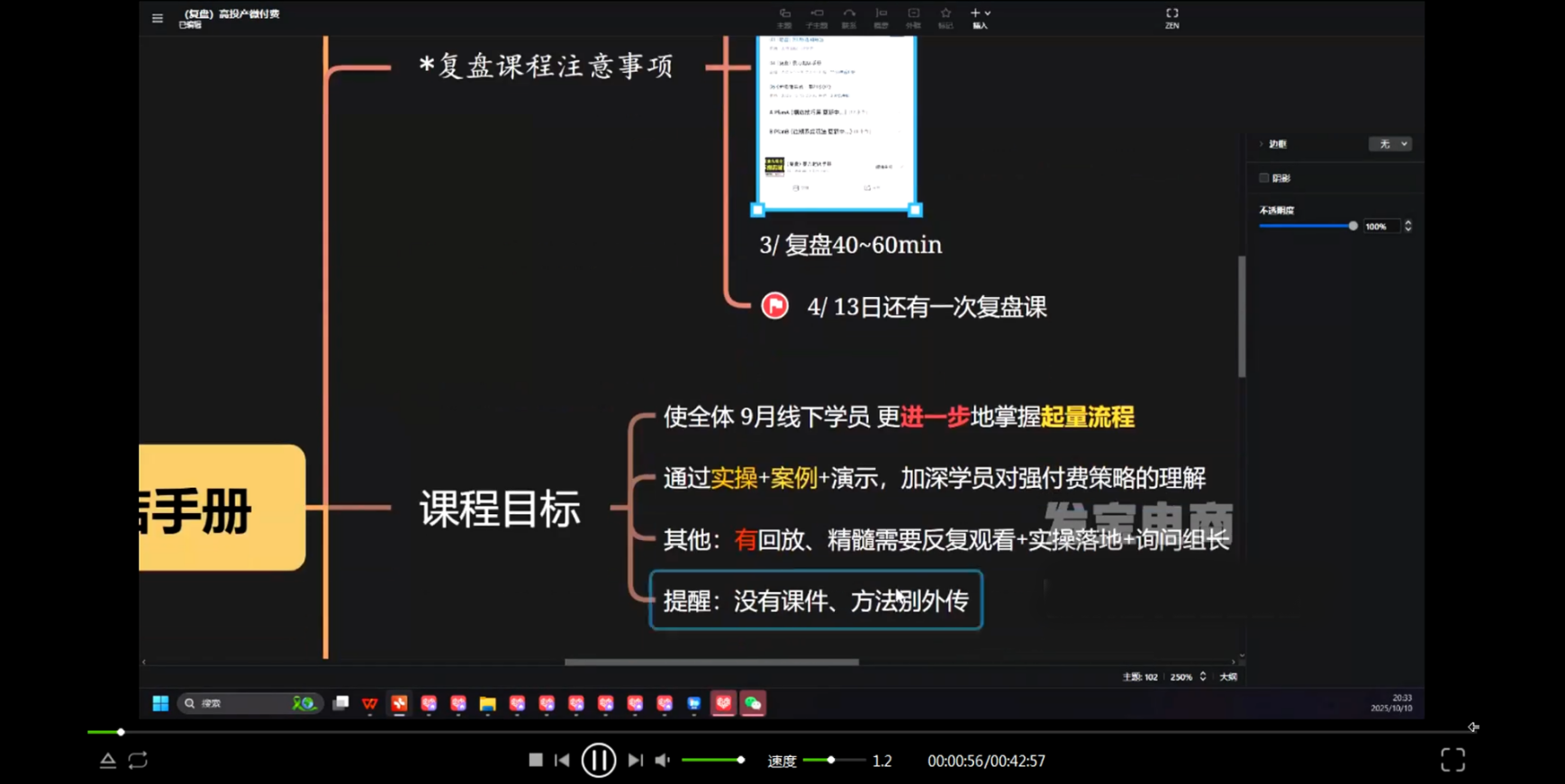The height and width of the screenshot is (784, 1565).
Task: Select the 课程目标 mind map node
Action: point(500,509)
